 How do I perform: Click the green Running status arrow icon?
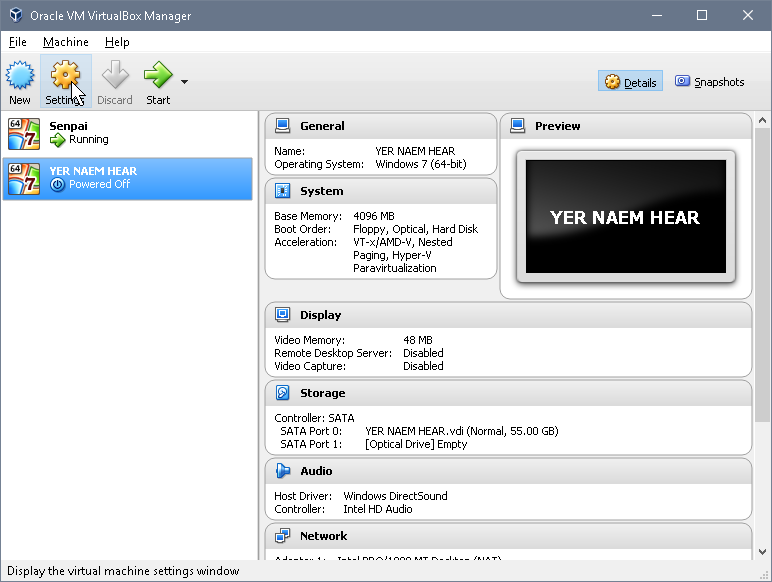[58, 140]
